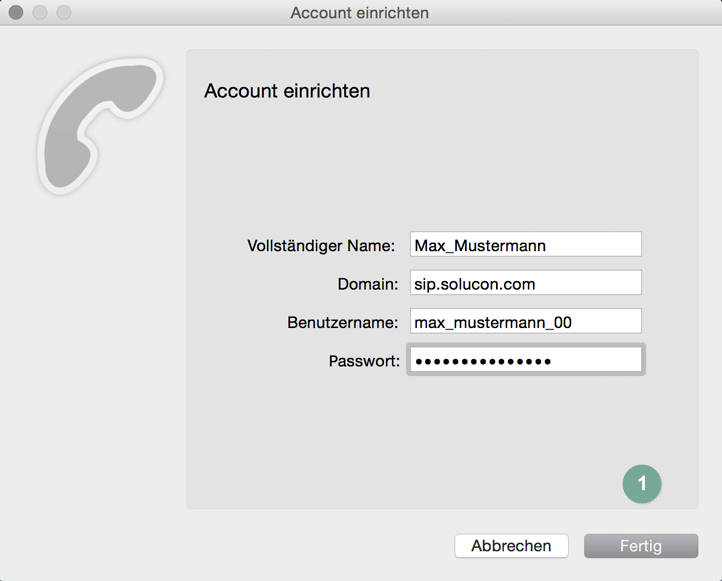Image resolution: width=722 pixels, height=581 pixels.
Task: Click the Fertig button
Action: [640, 546]
